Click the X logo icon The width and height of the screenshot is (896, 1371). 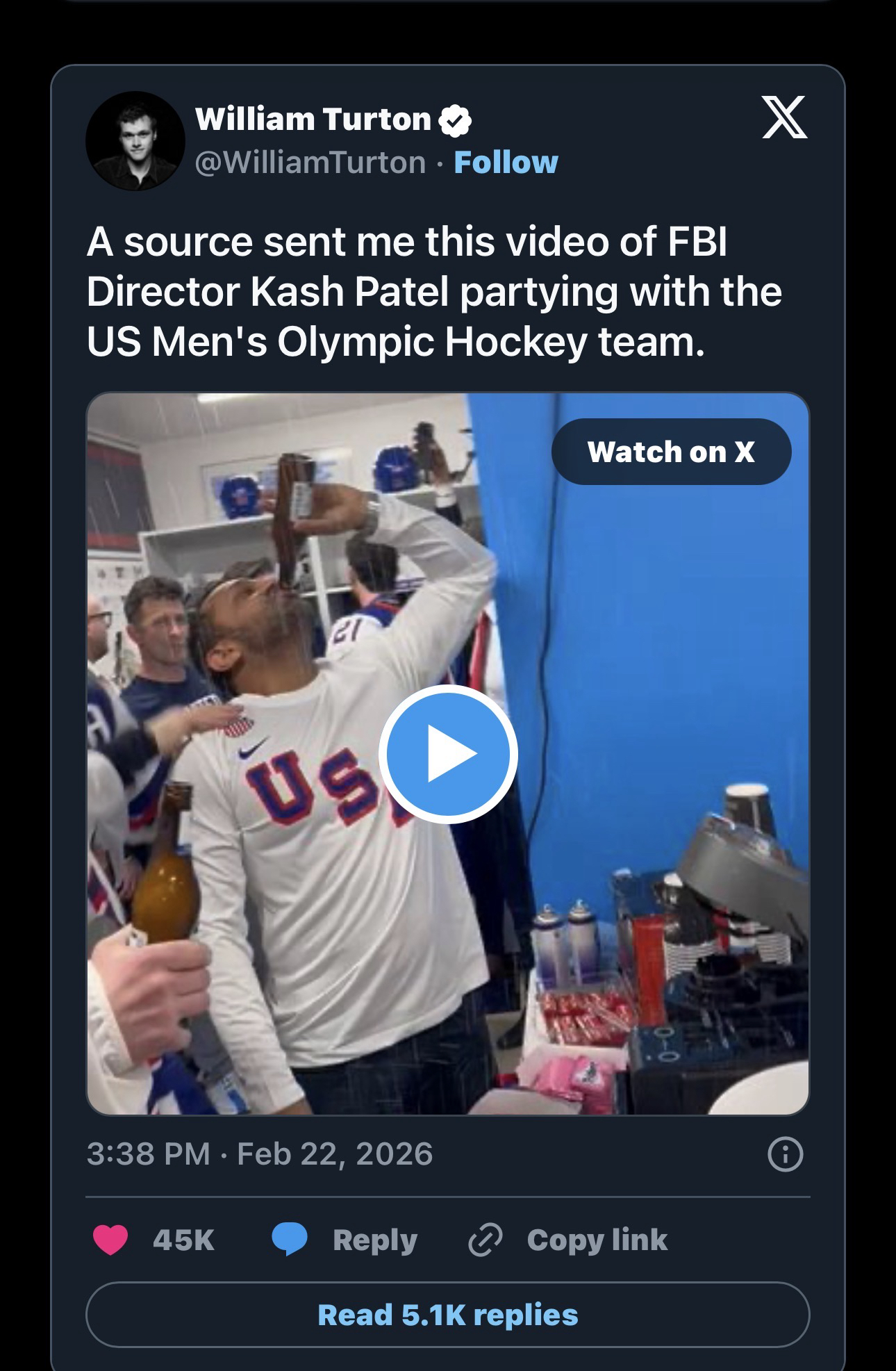[x=784, y=117]
